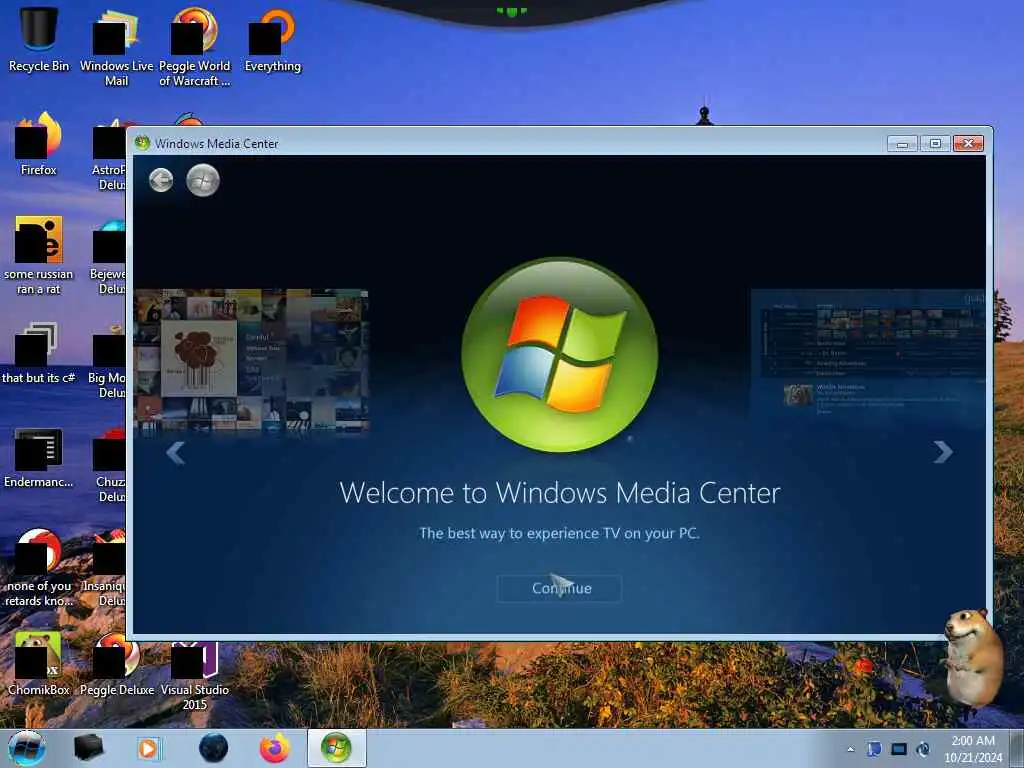1024x768 pixels.
Task: Click the dark globe taskbar icon
Action: (213, 748)
